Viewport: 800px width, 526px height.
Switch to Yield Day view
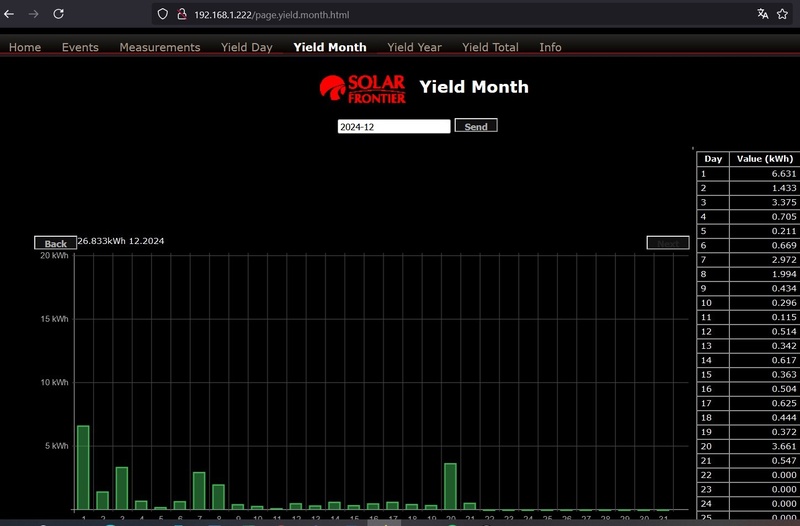246,47
